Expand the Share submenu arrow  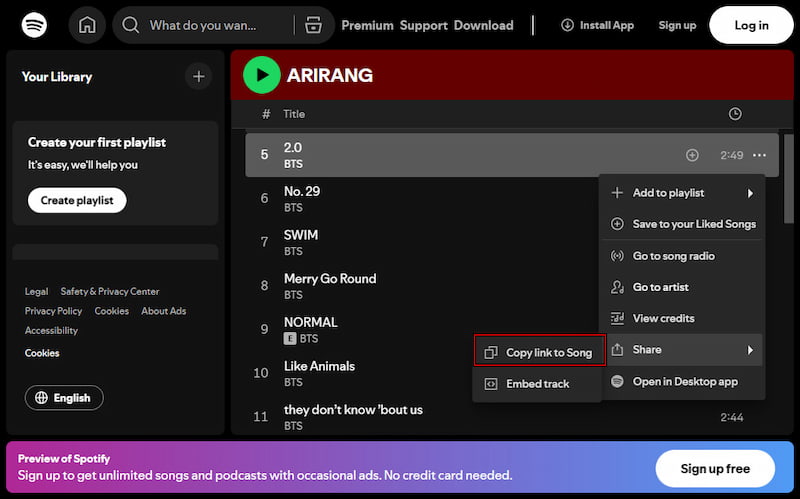tap(750, 350)
